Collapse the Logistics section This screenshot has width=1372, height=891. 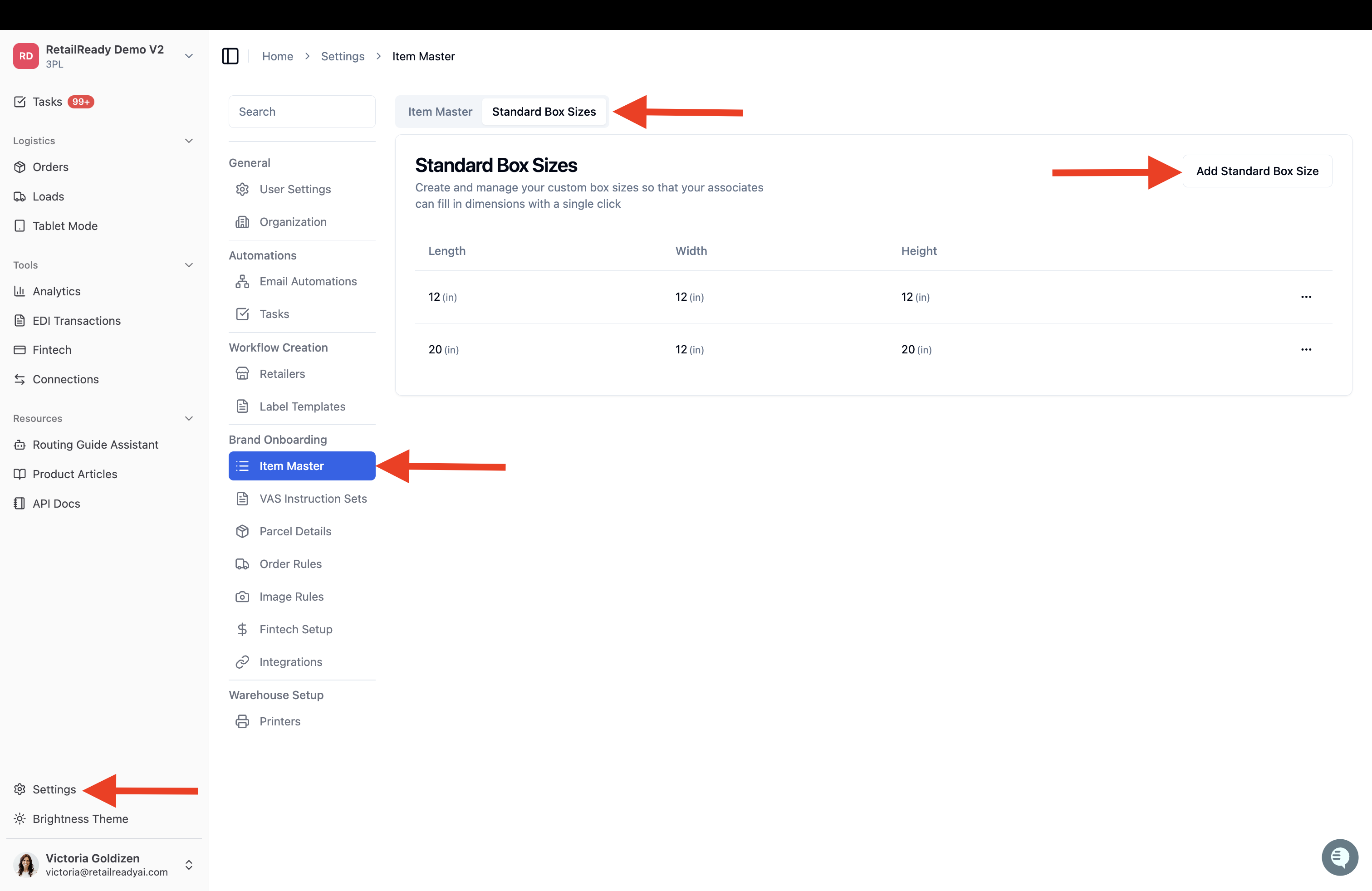pos(188,141)
